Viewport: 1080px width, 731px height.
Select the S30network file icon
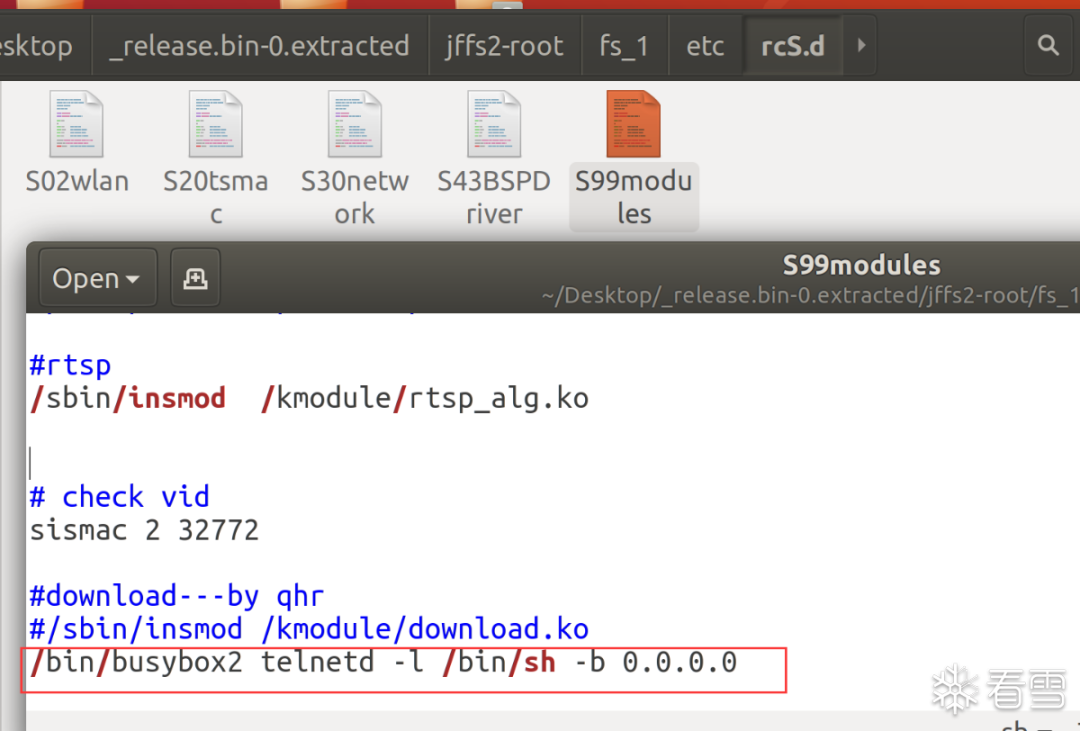[355, 125]
